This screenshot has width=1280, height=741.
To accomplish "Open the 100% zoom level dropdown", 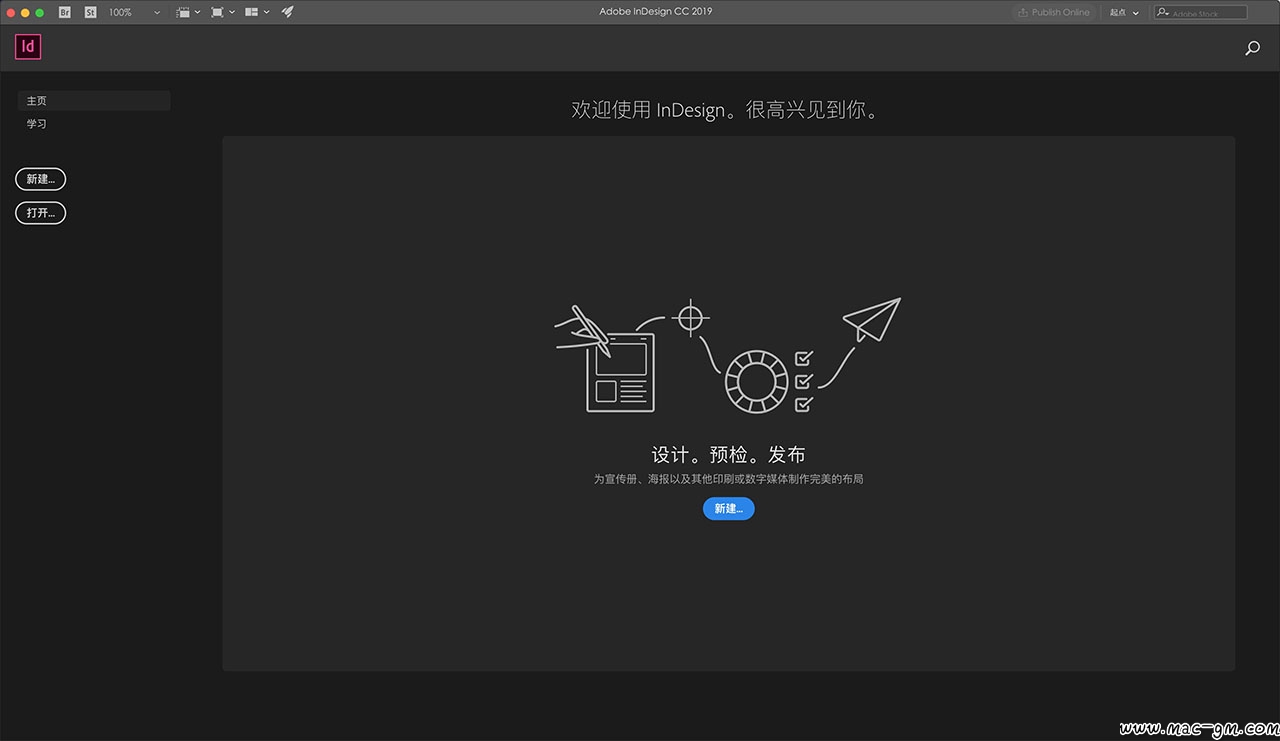I will click(134, 12).
